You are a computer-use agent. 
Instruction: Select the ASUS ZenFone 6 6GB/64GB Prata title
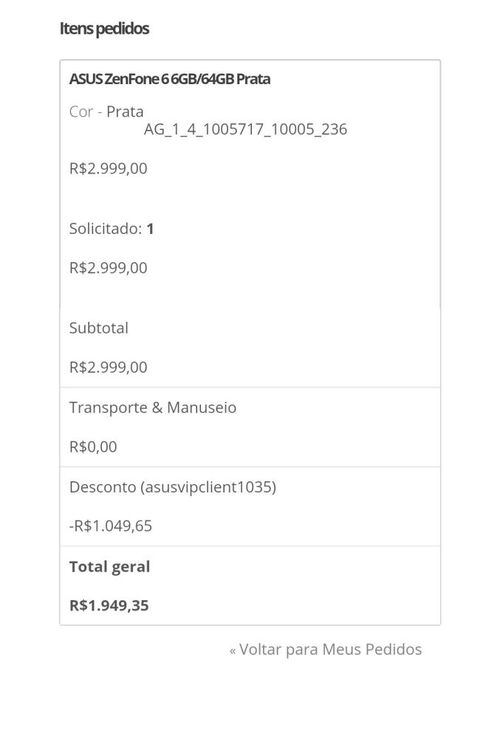(170, 79)
